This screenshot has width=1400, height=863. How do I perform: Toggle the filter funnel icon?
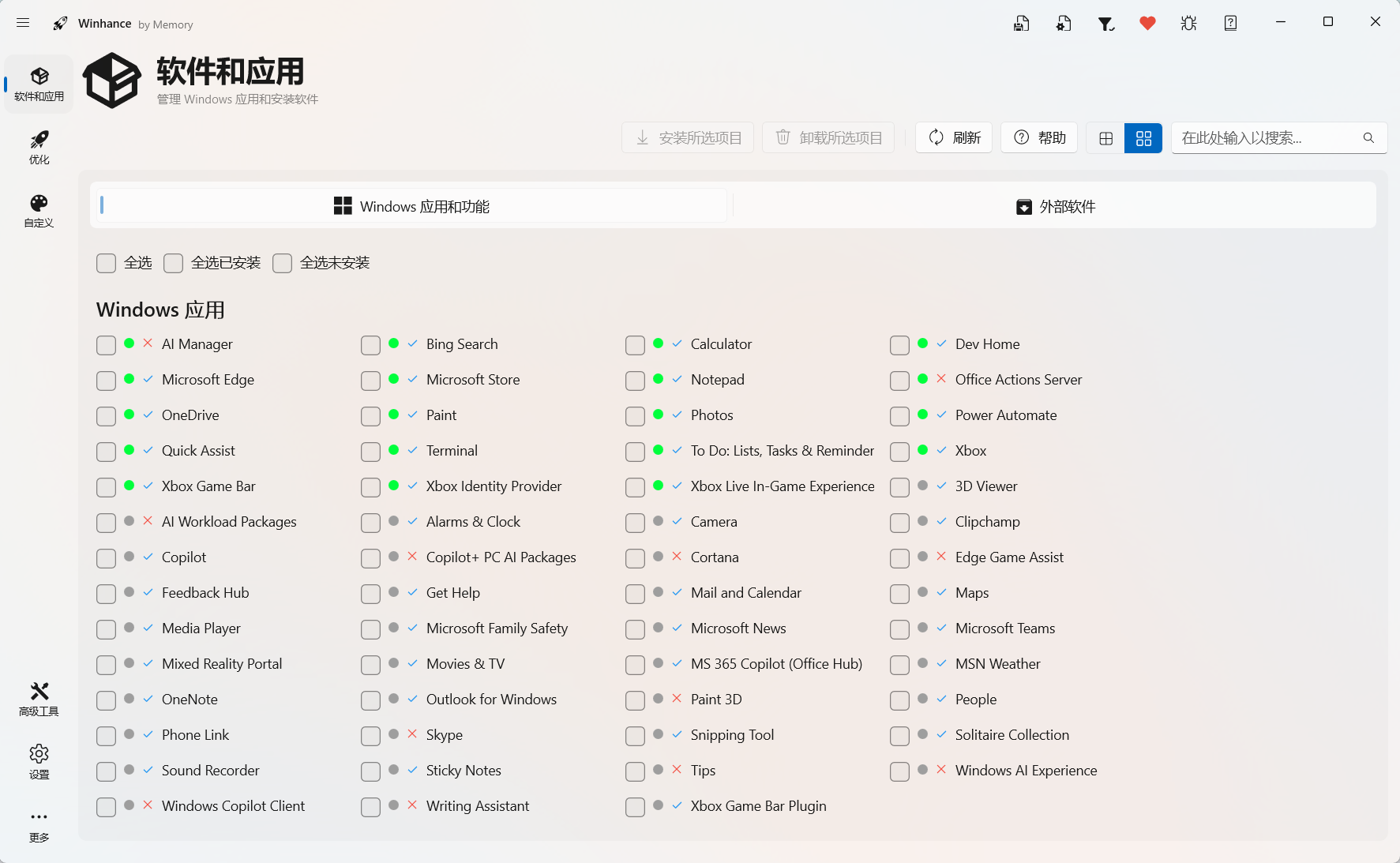coord(1106,24)
